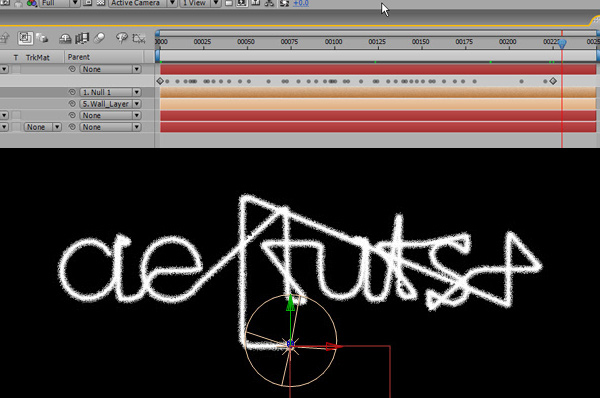Image resolution: width=600 pixels, height=398 pixels.
Task: Toggle the Frame Blending switch icon
Action: (x=82, y=38)
